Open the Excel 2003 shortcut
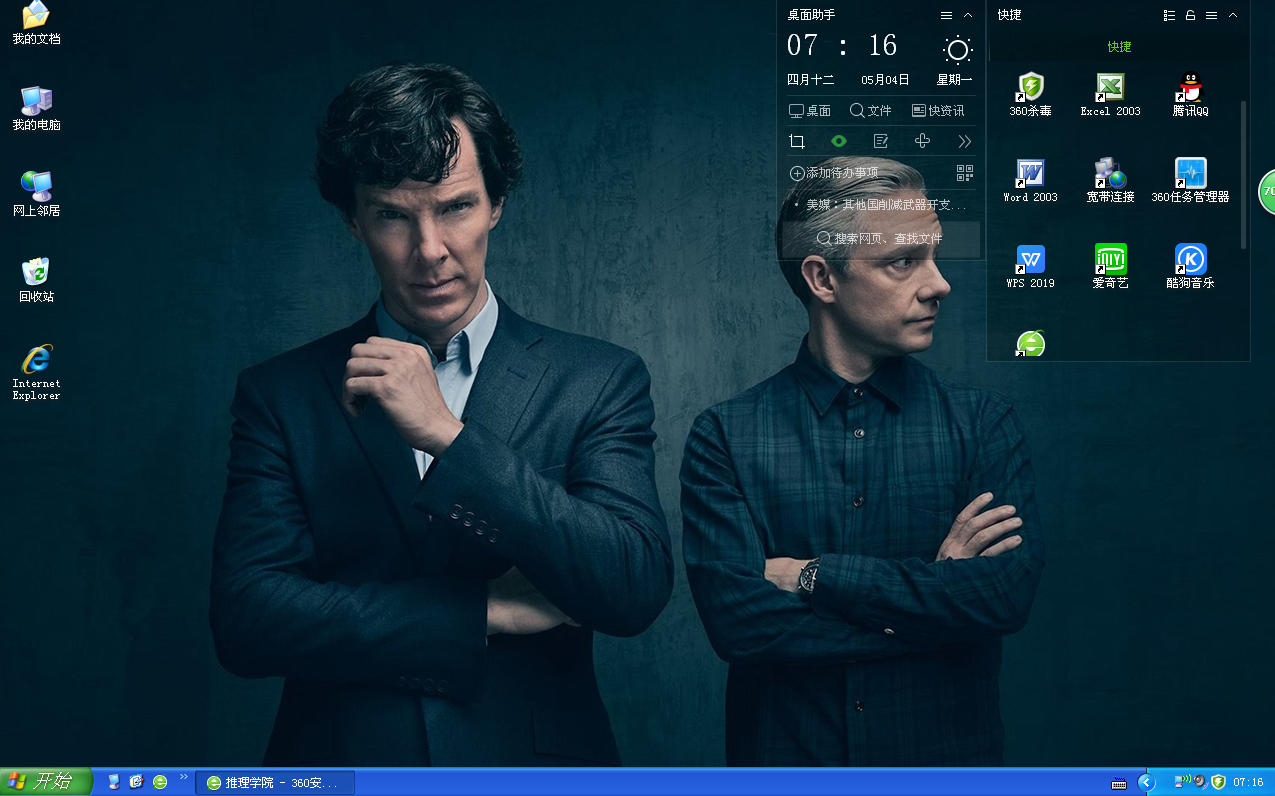 pyautogui.click(x=1110, y=95)
